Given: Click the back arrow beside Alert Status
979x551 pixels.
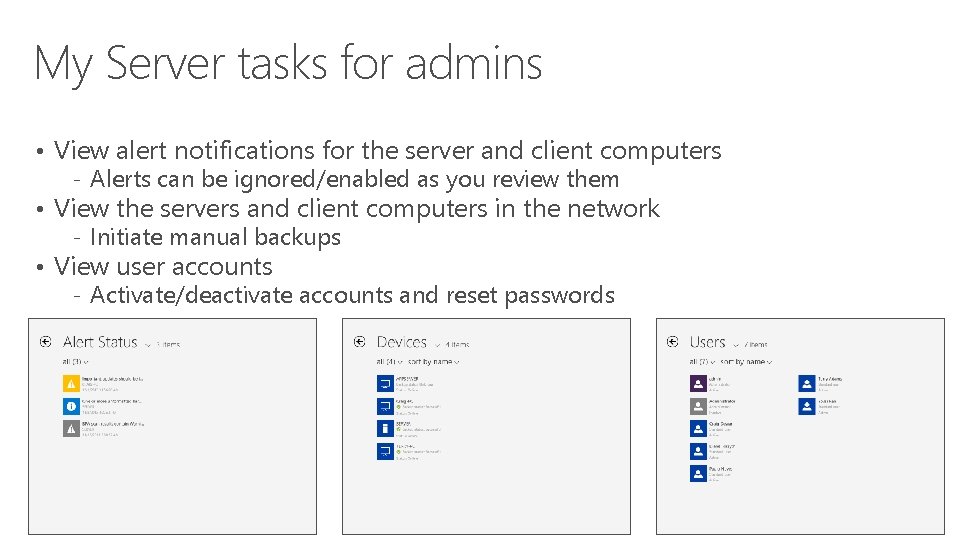Looking at the screenshot, I should (x=45, y=342).
